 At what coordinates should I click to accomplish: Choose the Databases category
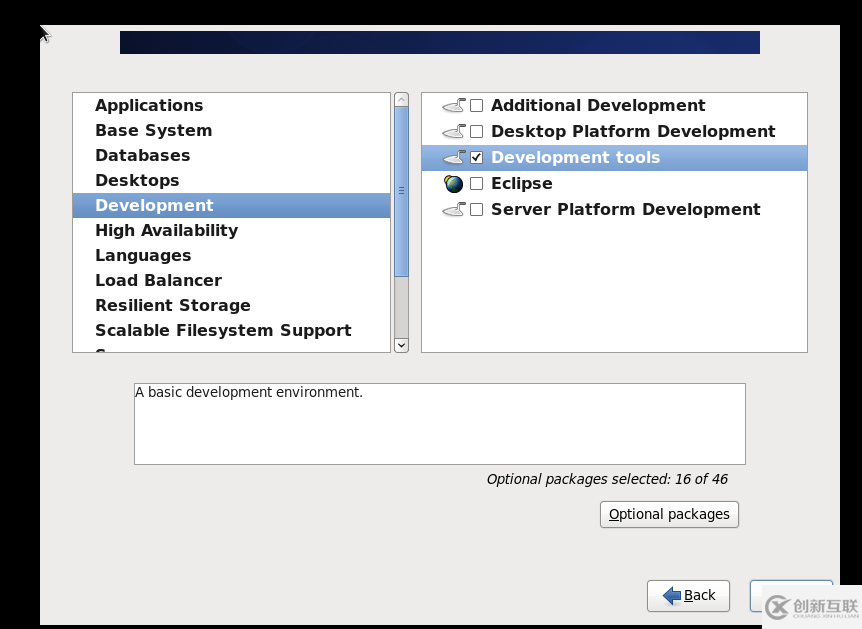point(231,155)
